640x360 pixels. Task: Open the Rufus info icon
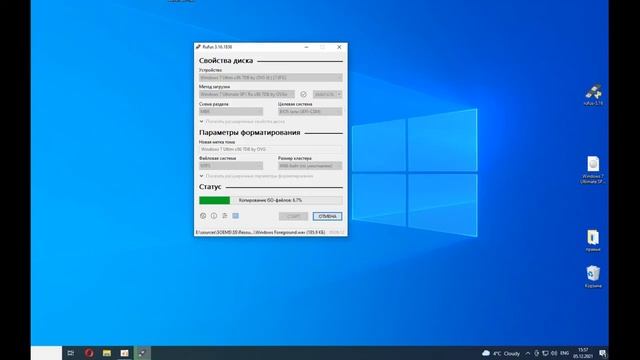(x=214, y=216)
